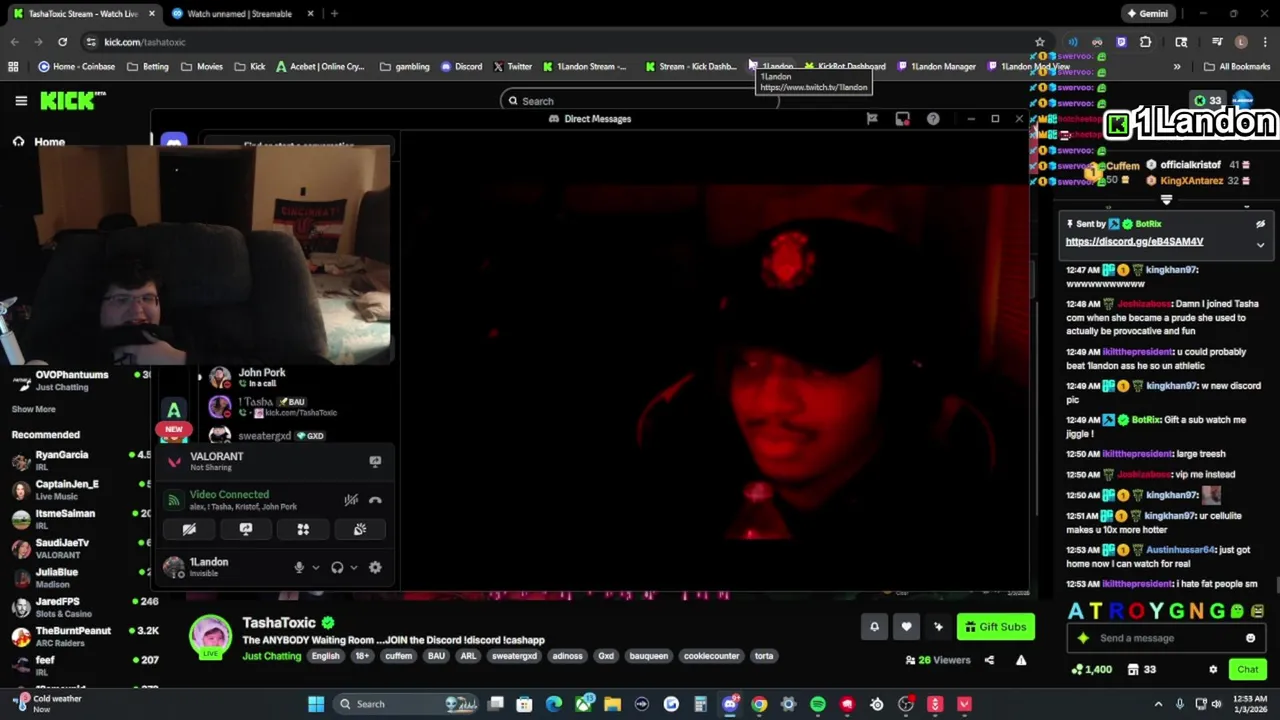Image resolution: width=1280 pixels, height=720 pixels.
Task: Reload the current page
Action: tap(62, 42)
